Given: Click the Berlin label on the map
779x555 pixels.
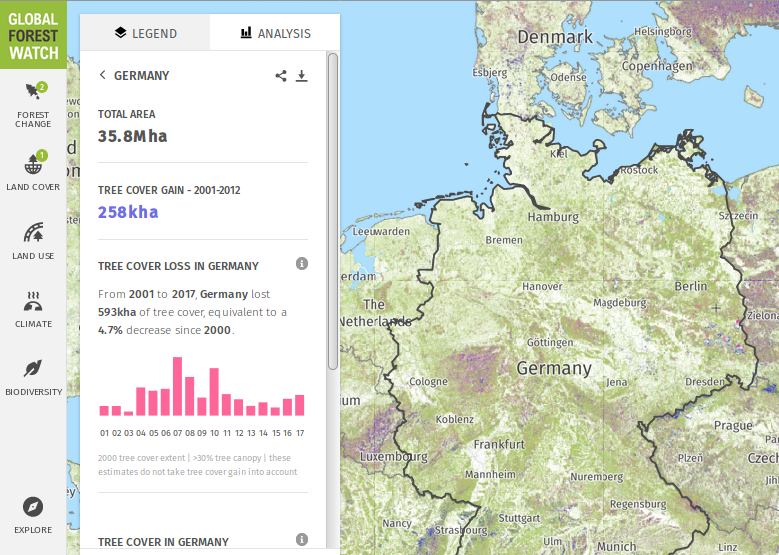Looking at the screenshot, I should 690,286.
